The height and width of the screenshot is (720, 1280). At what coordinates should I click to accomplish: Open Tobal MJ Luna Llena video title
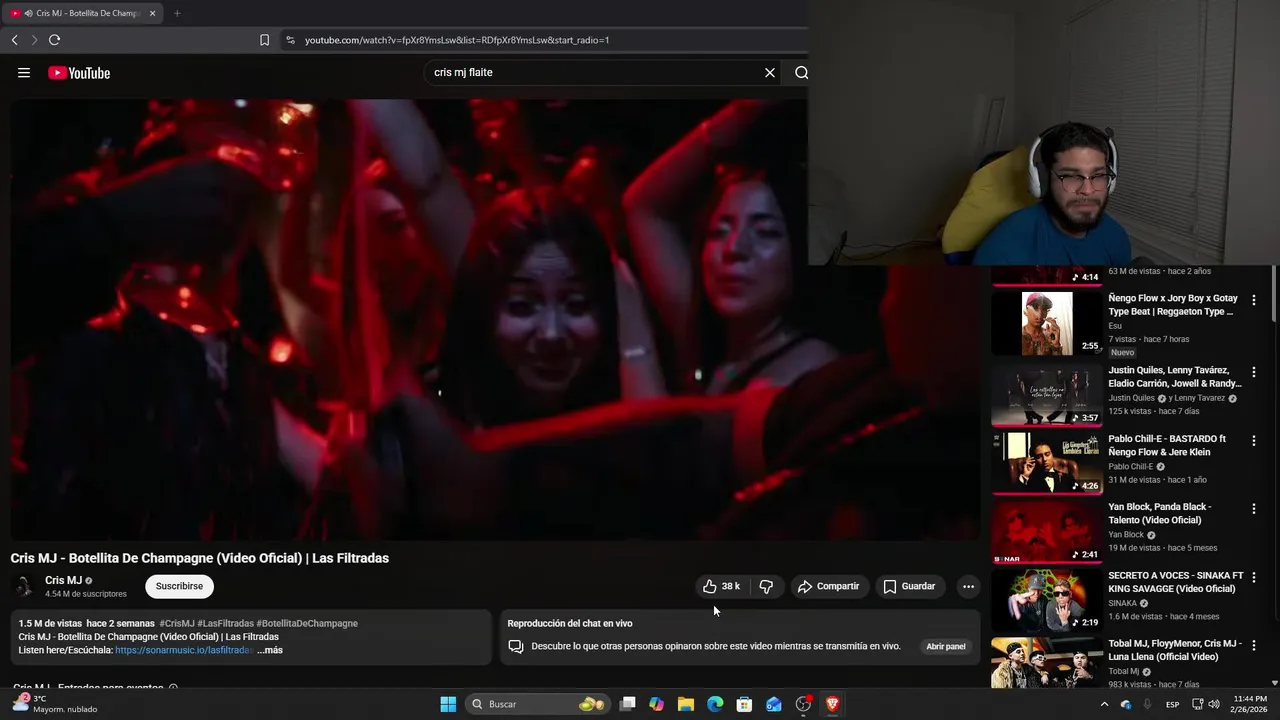click(x=1174, y=650)
